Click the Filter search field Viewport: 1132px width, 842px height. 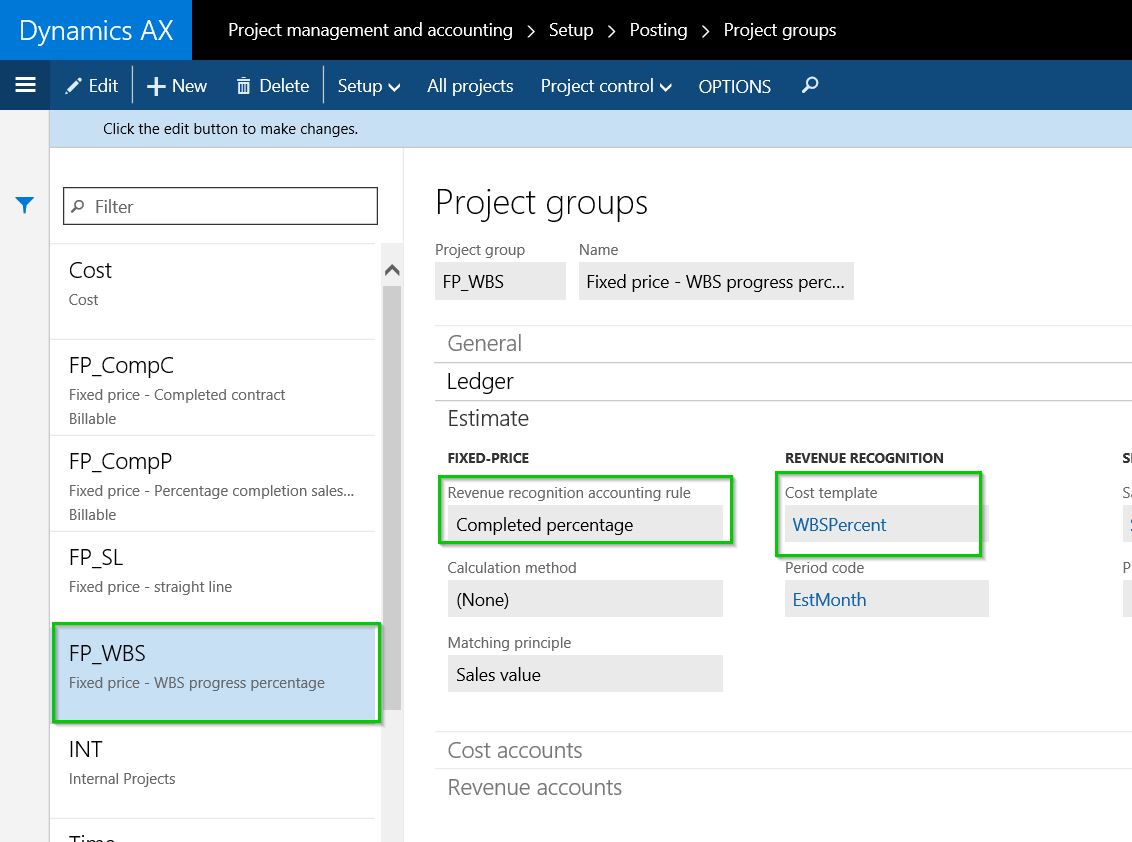click(x=220, y=206)
